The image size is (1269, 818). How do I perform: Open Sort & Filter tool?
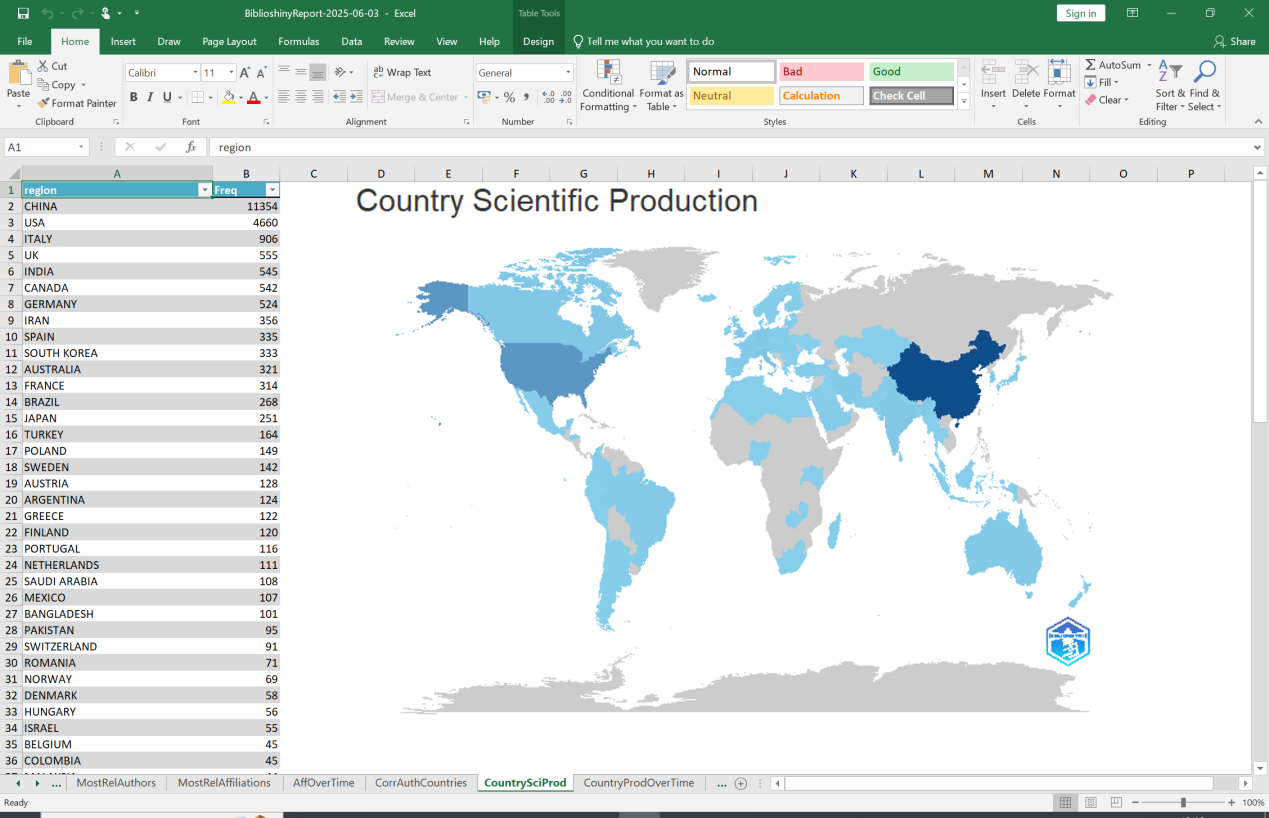click(x=1169, y=73)
